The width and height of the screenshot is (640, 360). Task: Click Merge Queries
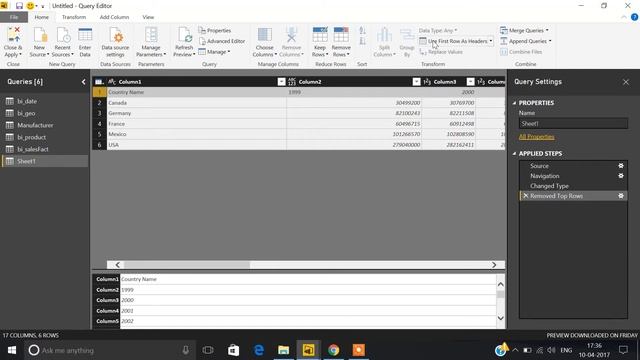[524, 31]
